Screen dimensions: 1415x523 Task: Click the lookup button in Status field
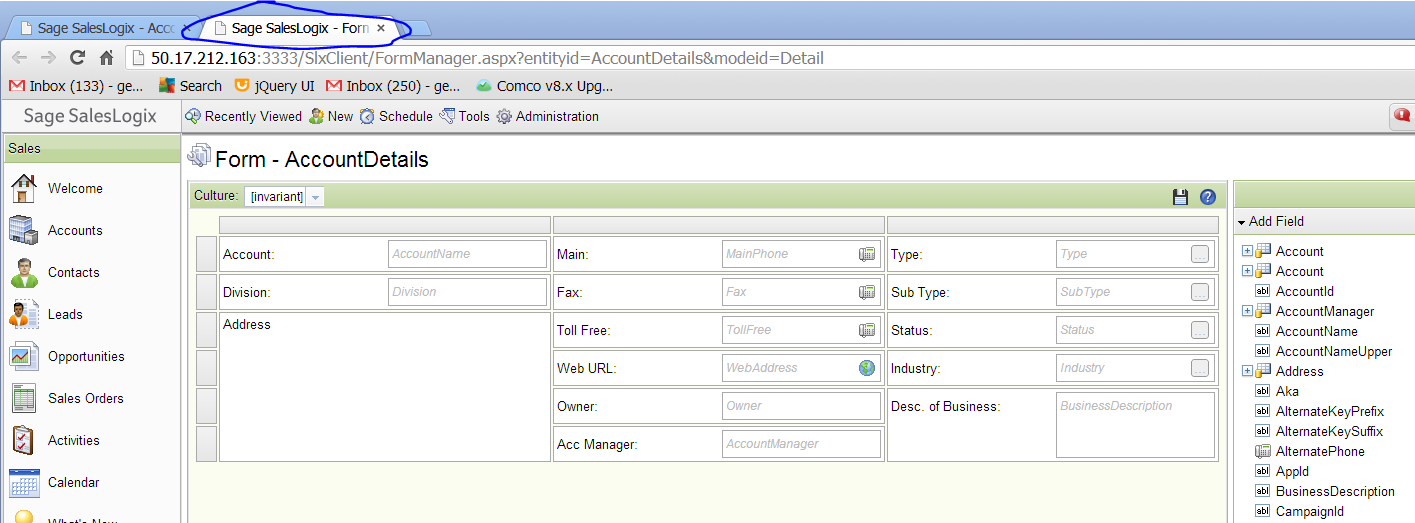click(1200, 330)
